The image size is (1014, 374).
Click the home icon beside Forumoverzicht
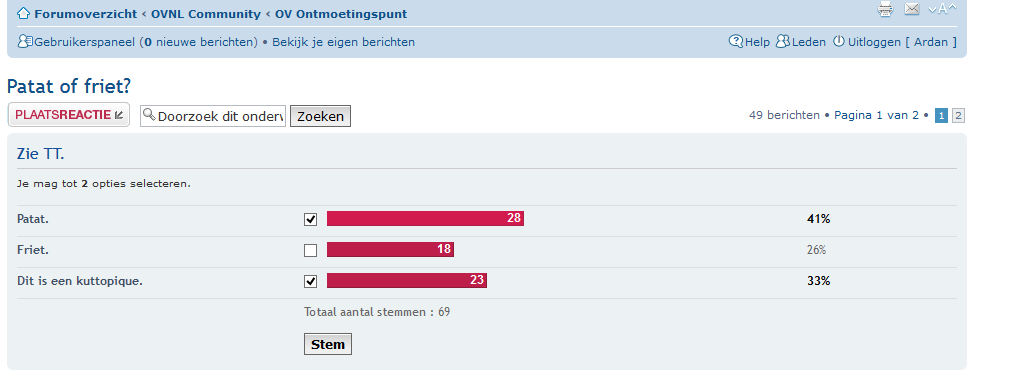(x=23, y=13)
